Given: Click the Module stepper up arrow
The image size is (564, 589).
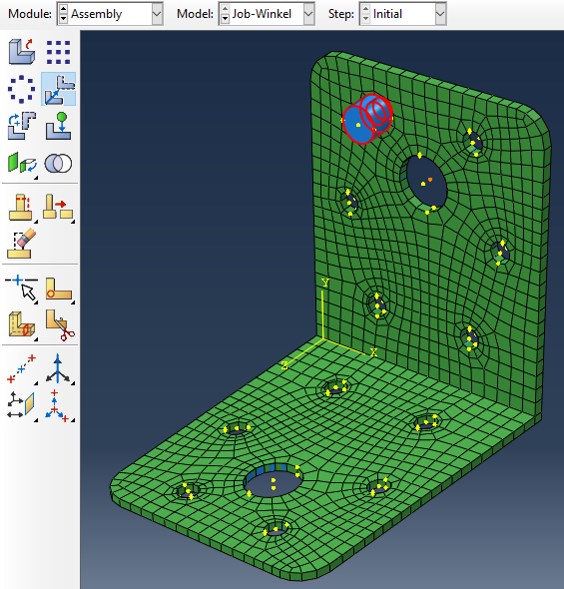Looking at the screenshot, I should pos(64,9).
